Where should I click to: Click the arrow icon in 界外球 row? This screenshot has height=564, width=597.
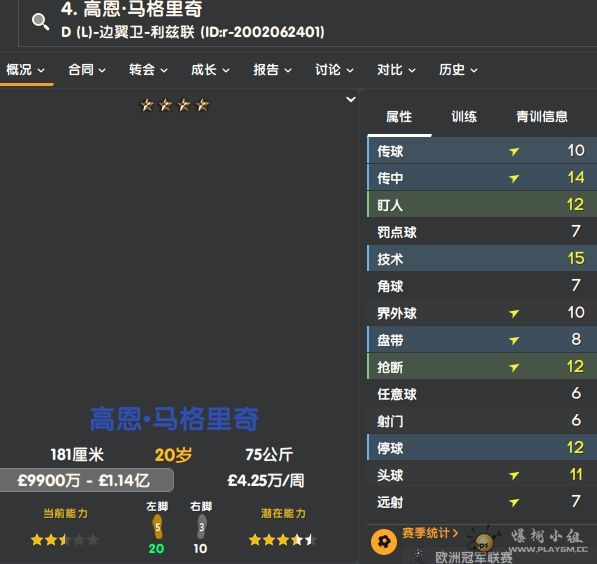pos(514,313)
